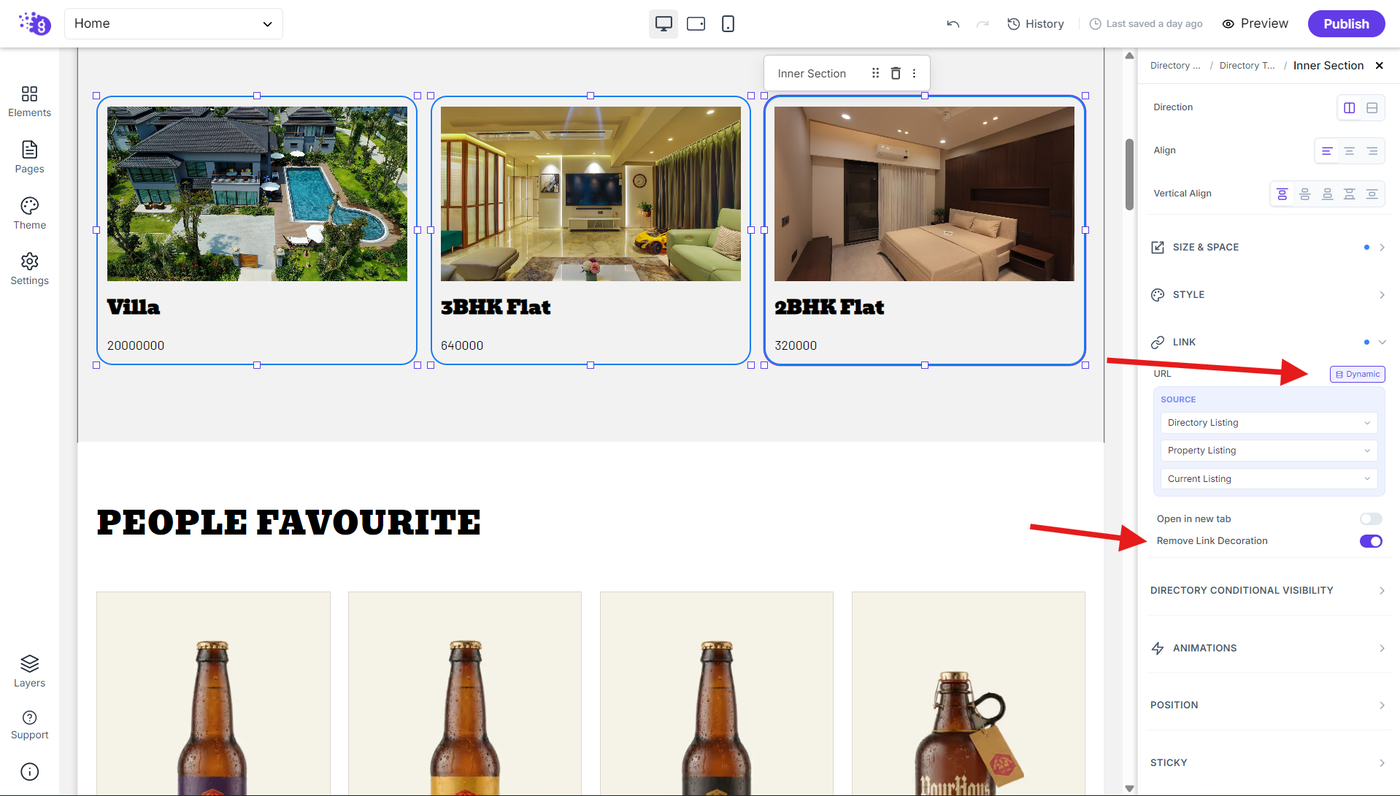Screen dimensions: 1400x796
Task: Toggle the Dynamic URL option
Action: click(1357, 374)
